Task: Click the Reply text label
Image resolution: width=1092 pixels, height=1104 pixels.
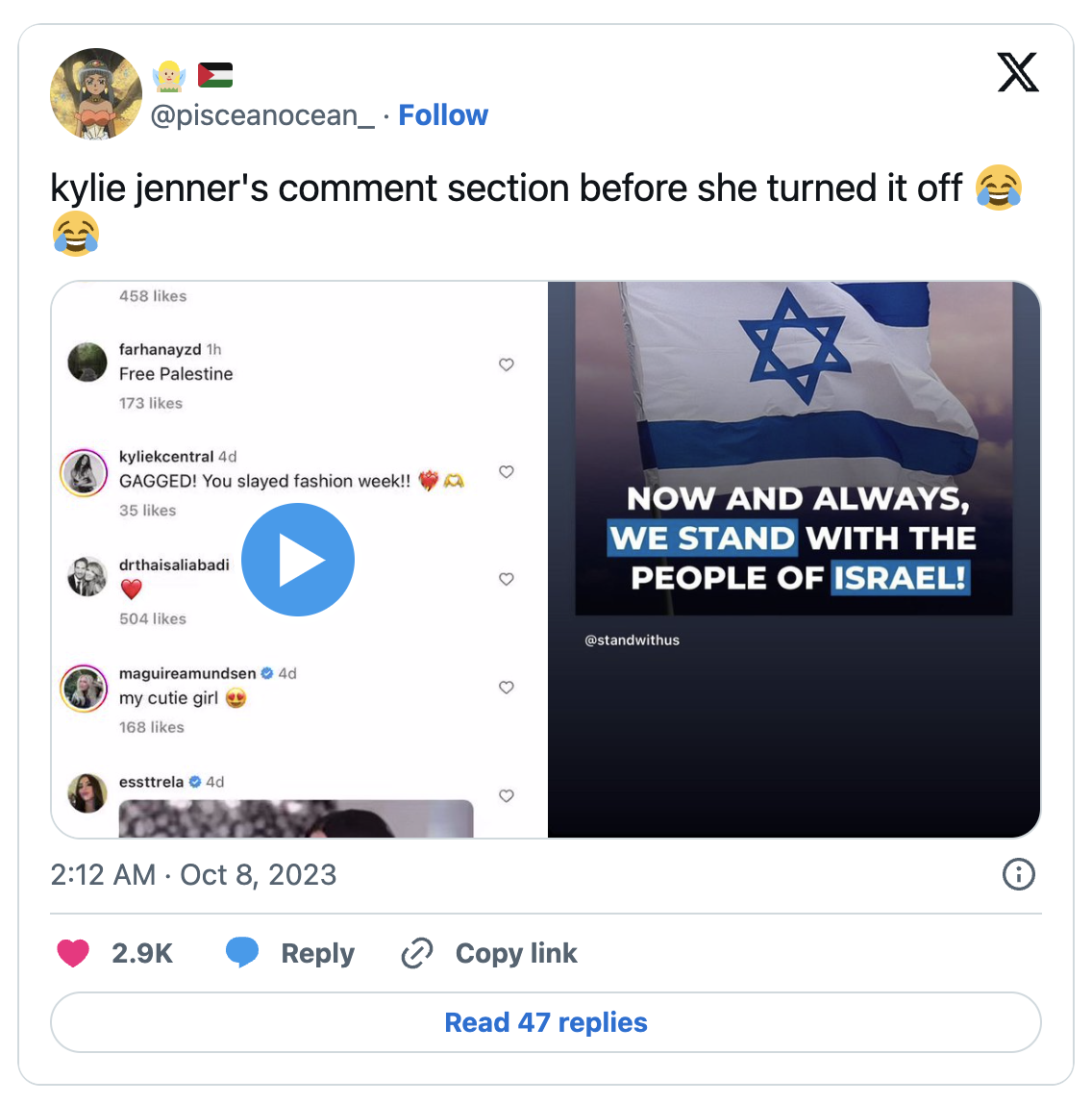Action: point(318,953)
